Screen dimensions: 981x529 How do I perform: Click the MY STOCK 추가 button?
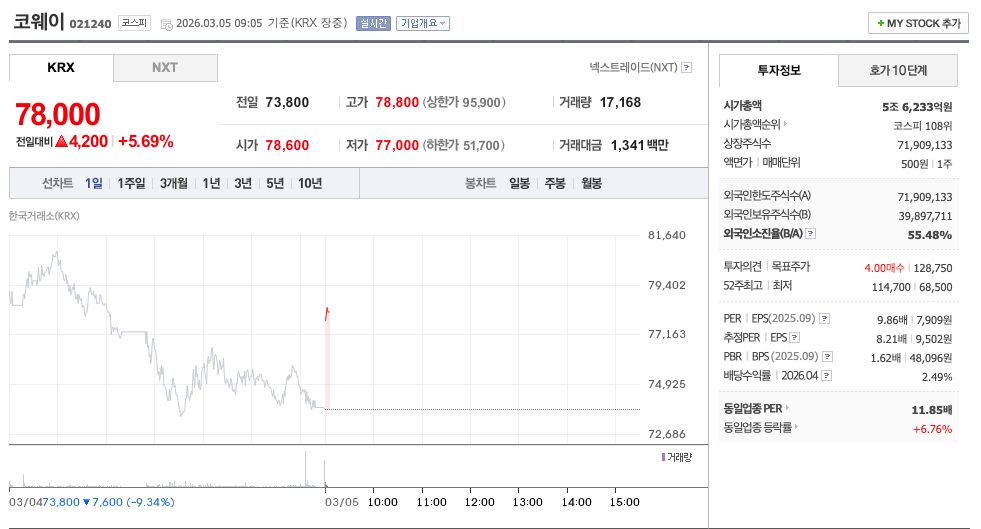coord(918,23)
